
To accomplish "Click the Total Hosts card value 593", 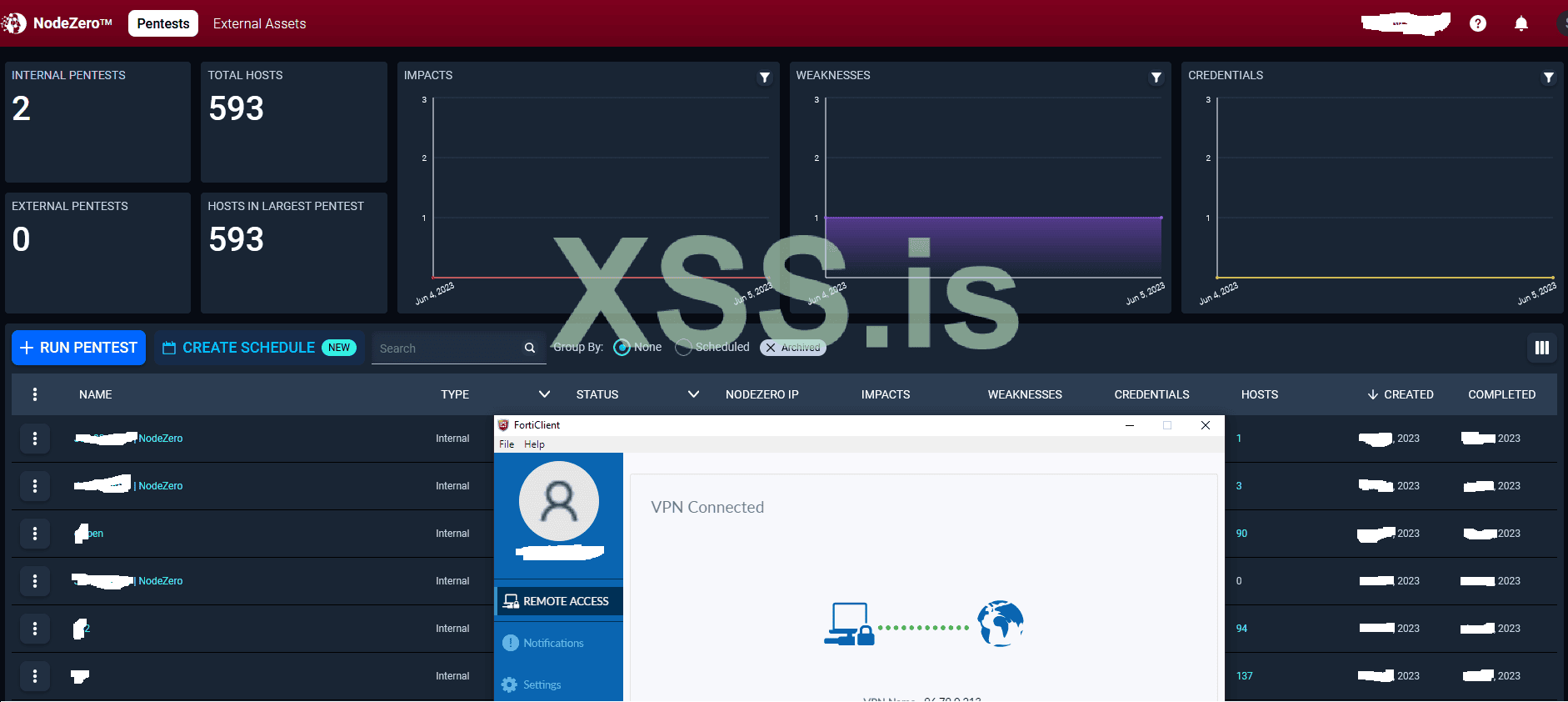I will point(237,108).
